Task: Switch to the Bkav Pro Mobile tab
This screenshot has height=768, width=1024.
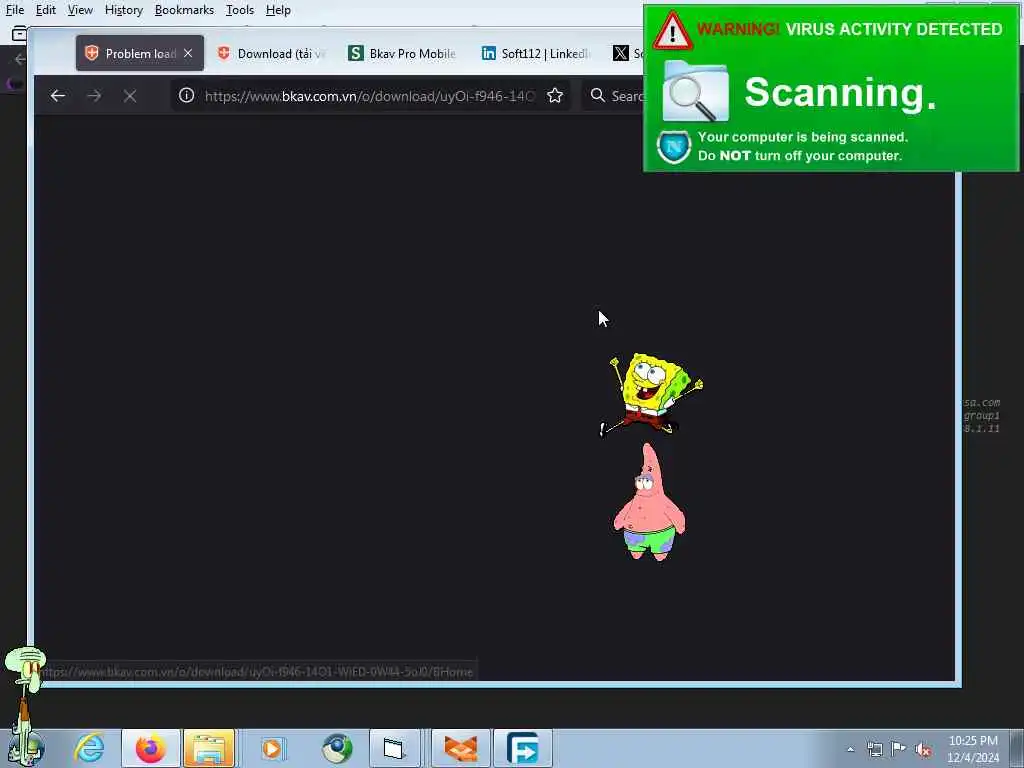Action: pos(402,54)
